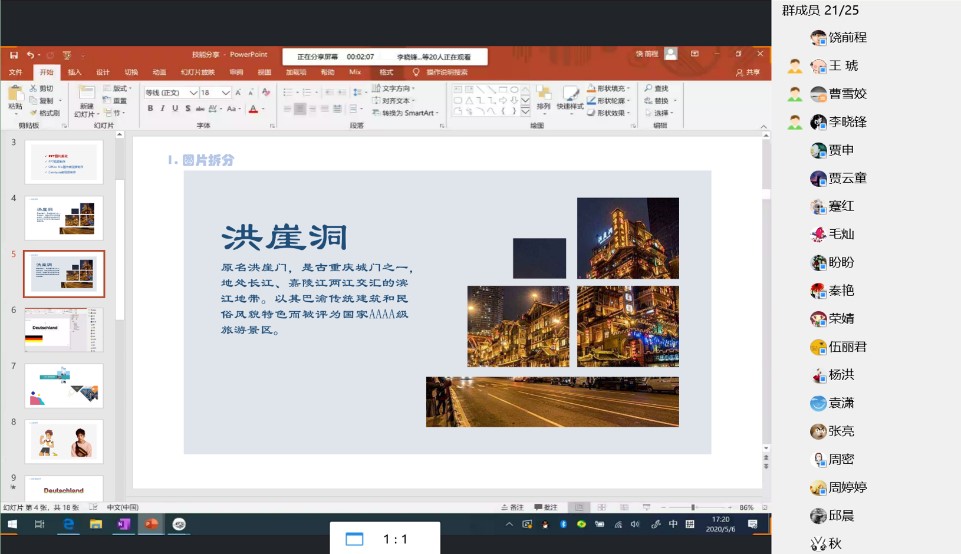Click the Format Painter (格式刷) icon
The height and width of the screenshot is (554, 961).
point(33,113)
